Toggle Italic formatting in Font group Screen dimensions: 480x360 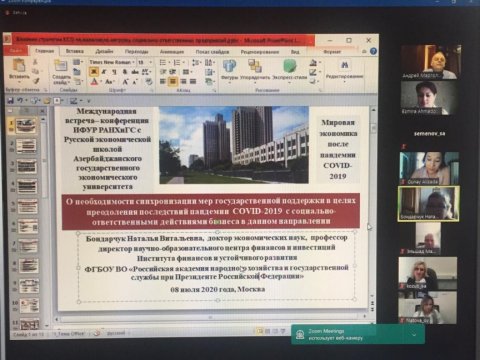pos(104,71)
